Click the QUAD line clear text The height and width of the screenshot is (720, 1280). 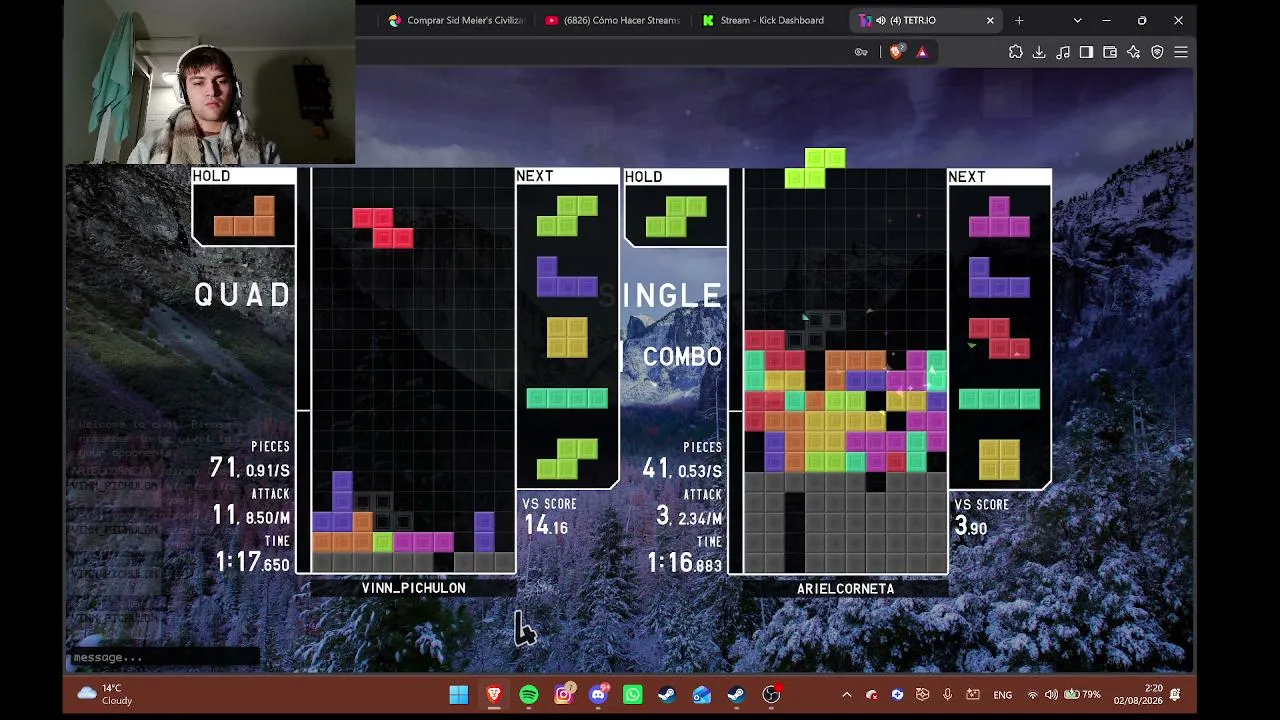[x=242, y=294]
